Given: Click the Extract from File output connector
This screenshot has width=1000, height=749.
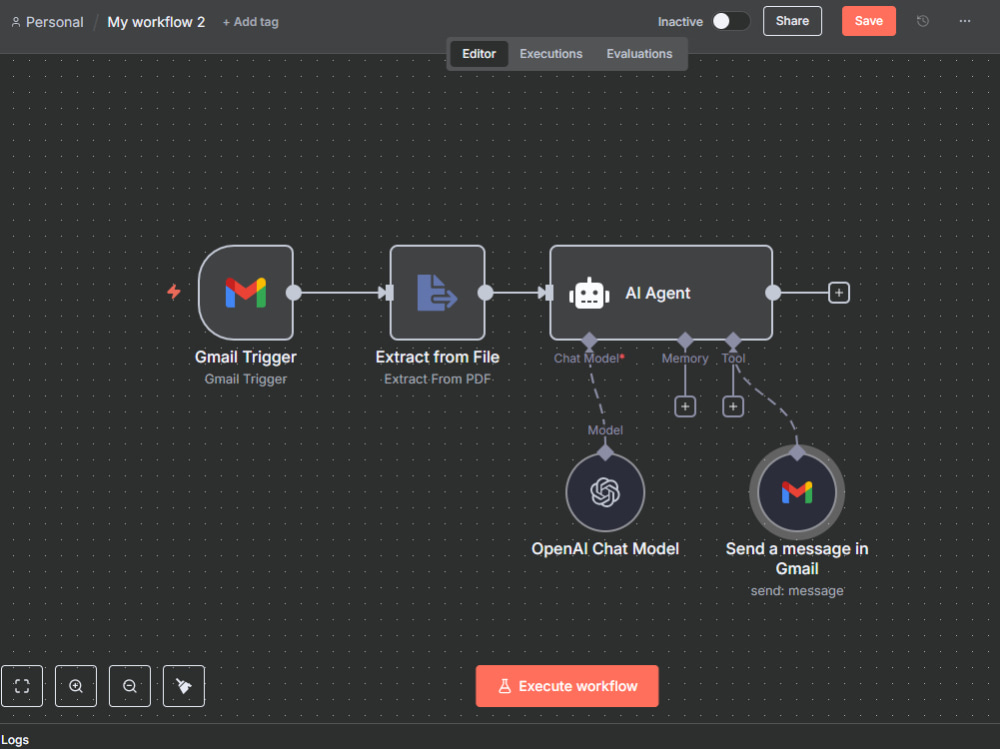Looking at the screenshot, I should (485, 293).
